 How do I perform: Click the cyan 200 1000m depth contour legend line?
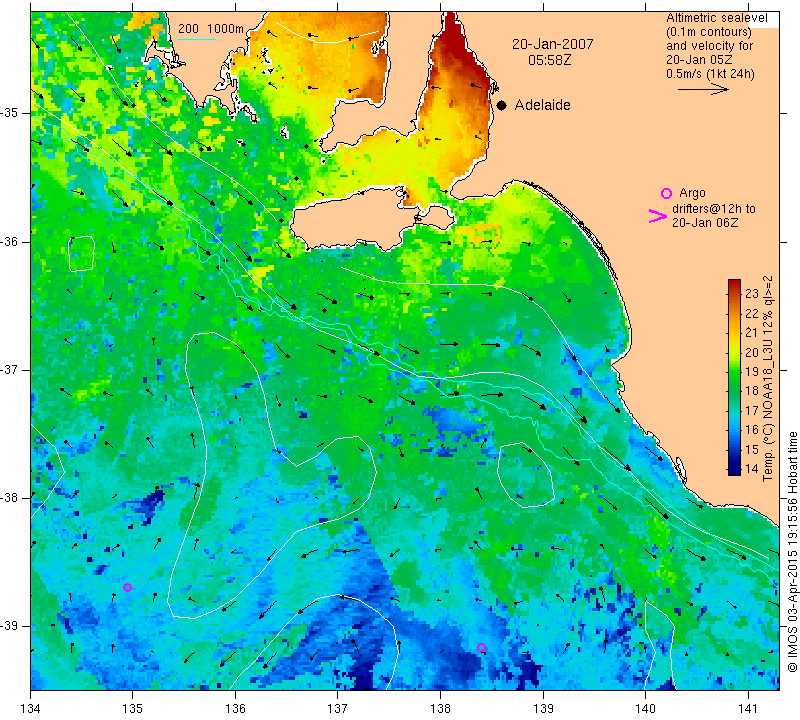click(x=197, y=39)
